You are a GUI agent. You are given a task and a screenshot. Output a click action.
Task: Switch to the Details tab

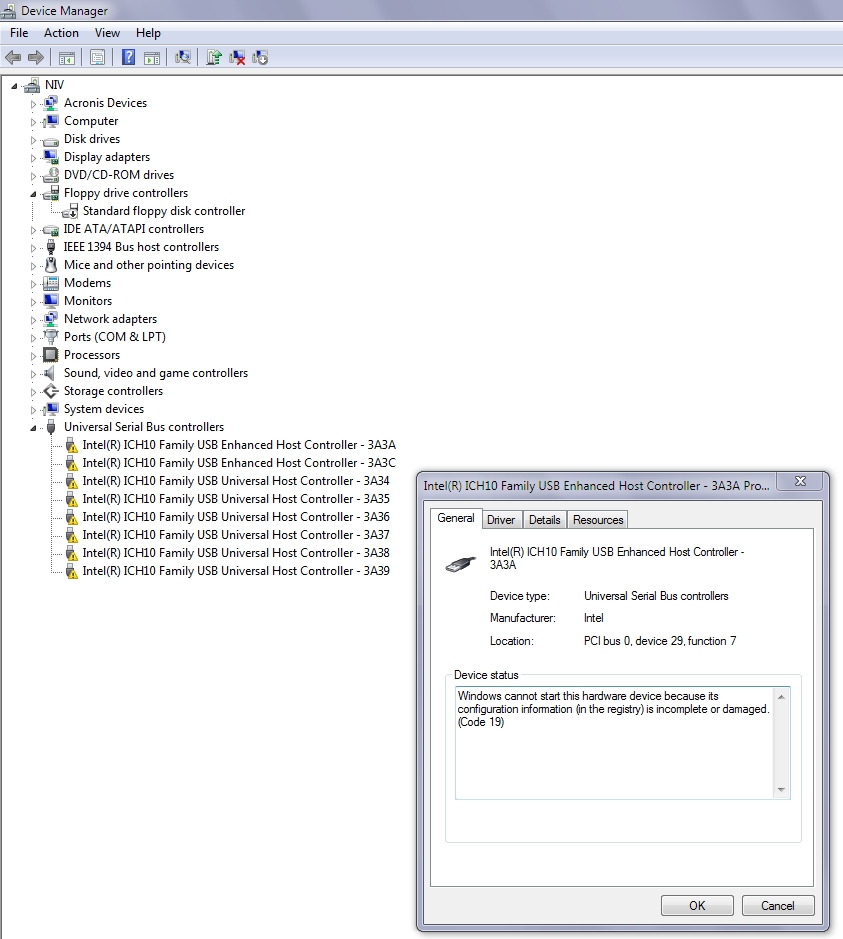545,520
